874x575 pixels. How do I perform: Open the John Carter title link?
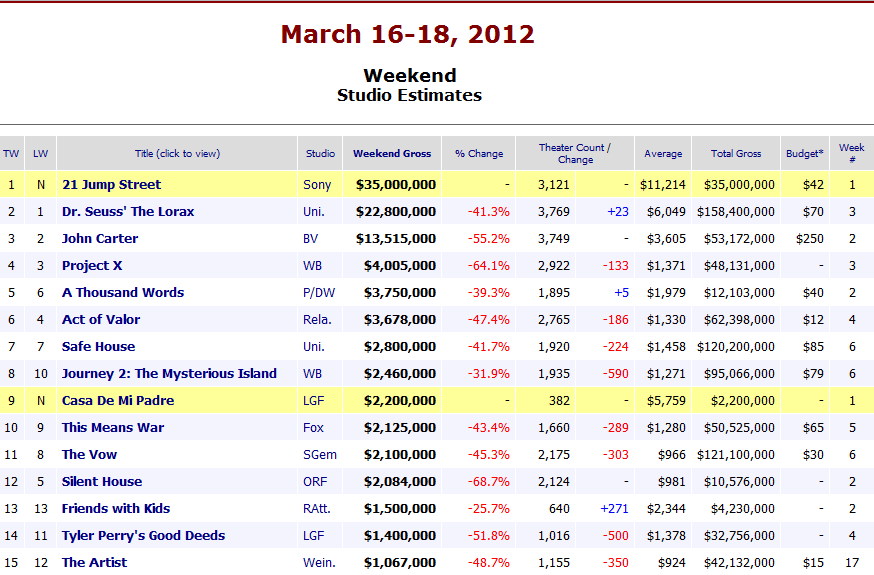tap(100, 238)
